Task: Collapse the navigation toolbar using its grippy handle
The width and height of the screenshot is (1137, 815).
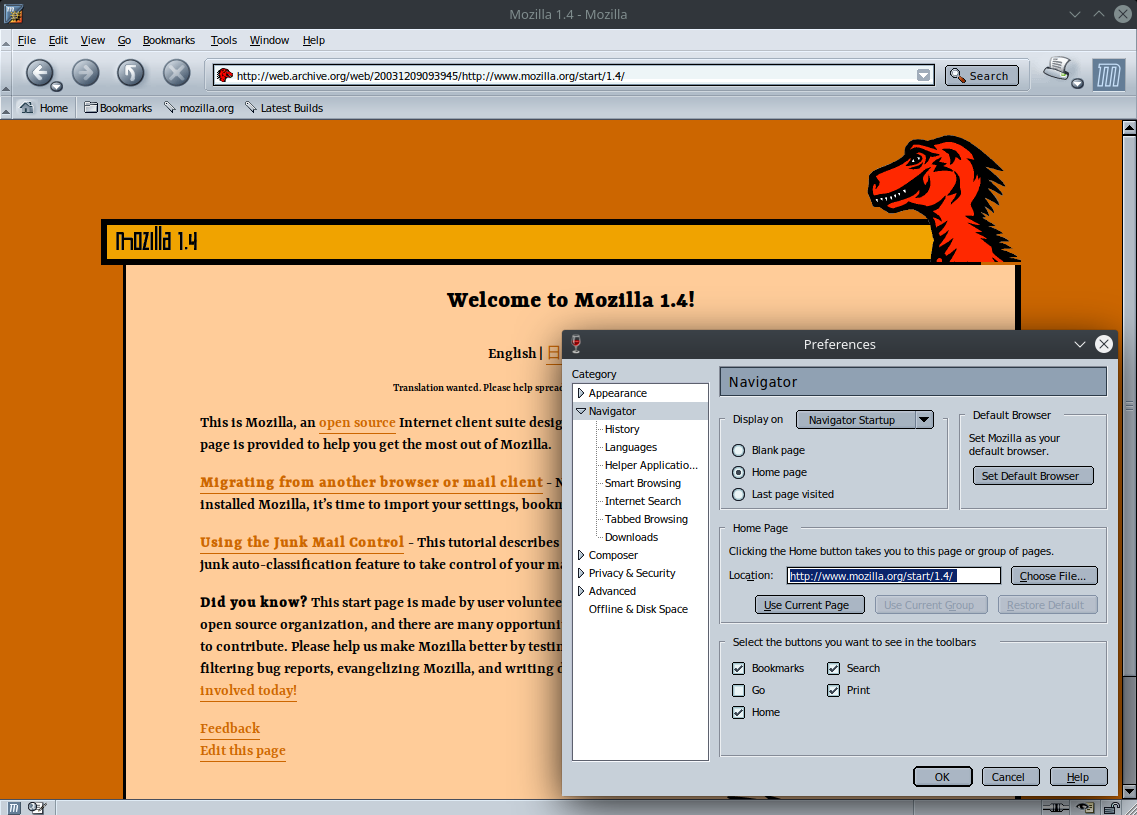Action: pos(6,75)
